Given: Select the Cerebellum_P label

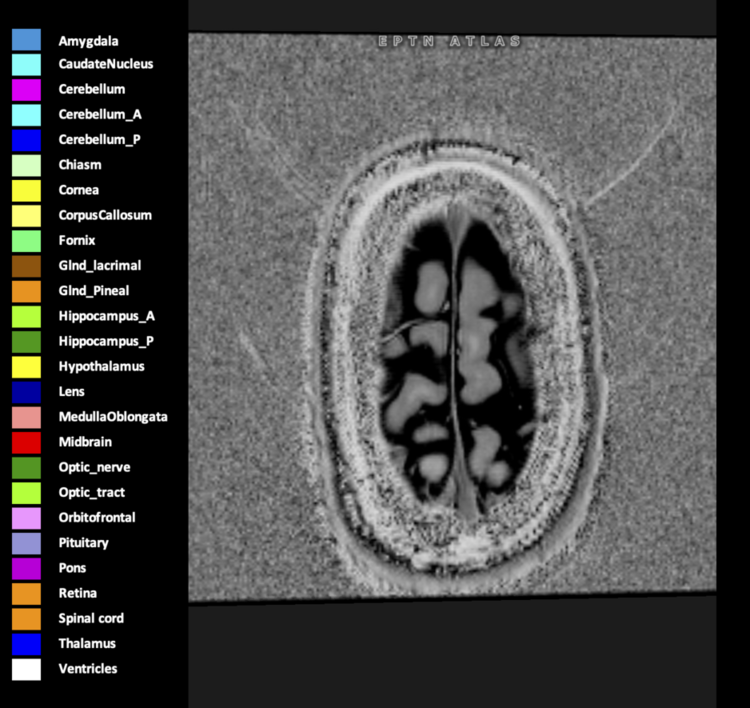Looking at the screenshot, I should 99,140.
